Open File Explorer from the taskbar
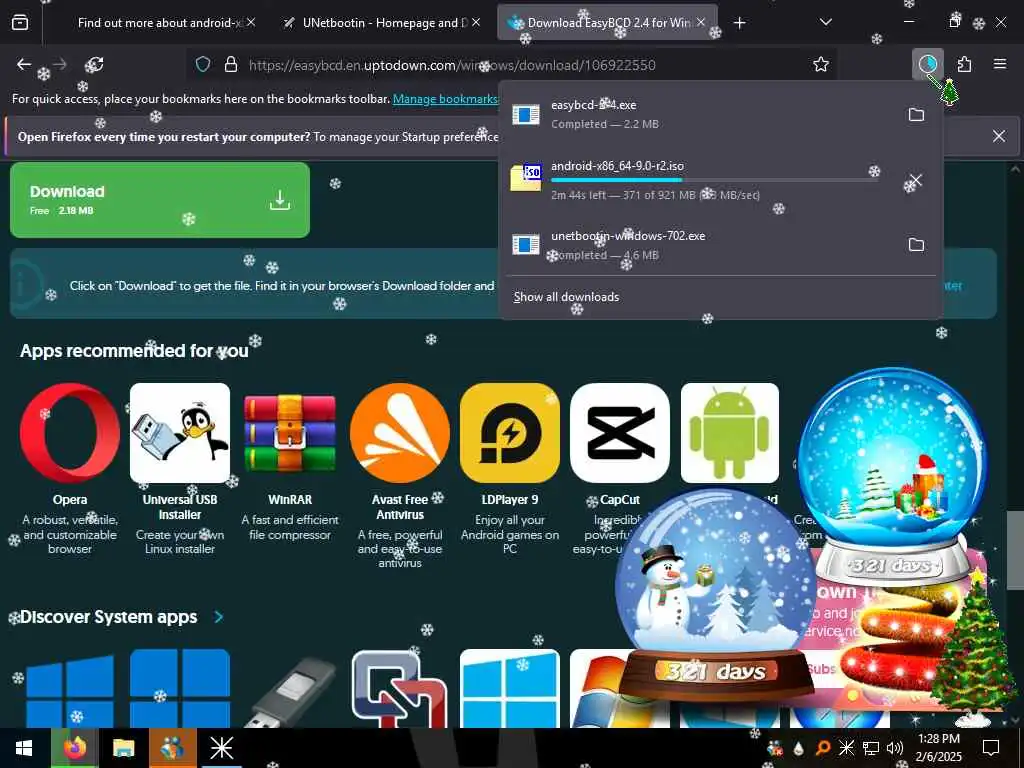This screenshot has width=1024, height=768. 123,748
